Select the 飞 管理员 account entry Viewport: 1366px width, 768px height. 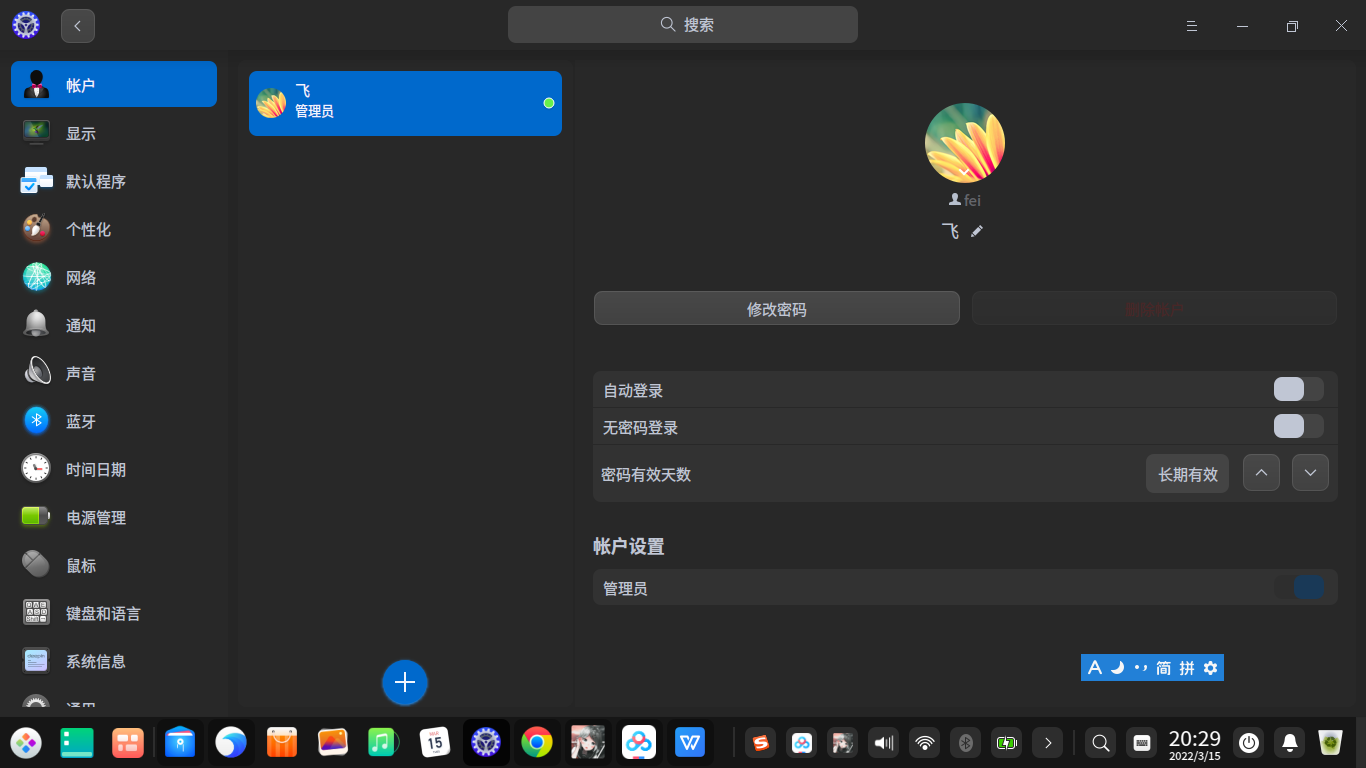pyautogui.click(x=405, y=103)
